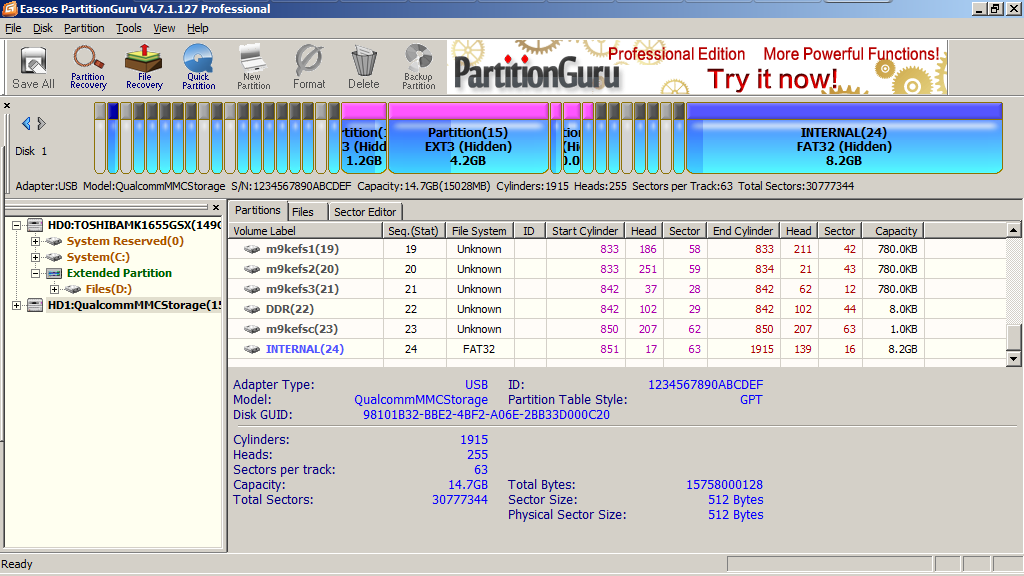The width and height of the screenshot is (1024, 576).
Task: Open the Tools menu
Action: 129,28
